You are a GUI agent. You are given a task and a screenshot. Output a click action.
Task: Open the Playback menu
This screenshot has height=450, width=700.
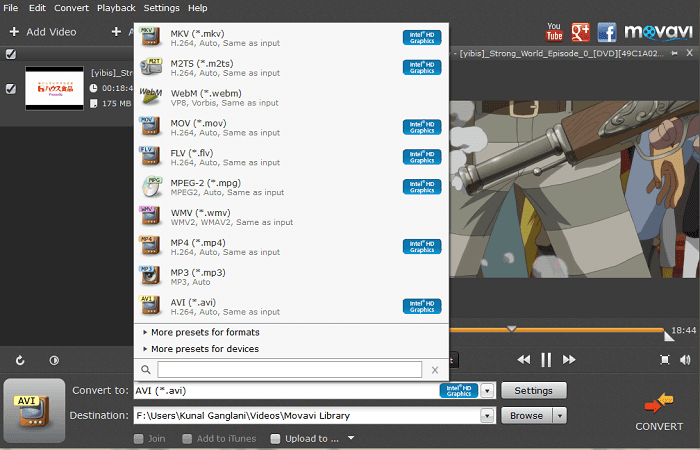click(x=116, y=8)
